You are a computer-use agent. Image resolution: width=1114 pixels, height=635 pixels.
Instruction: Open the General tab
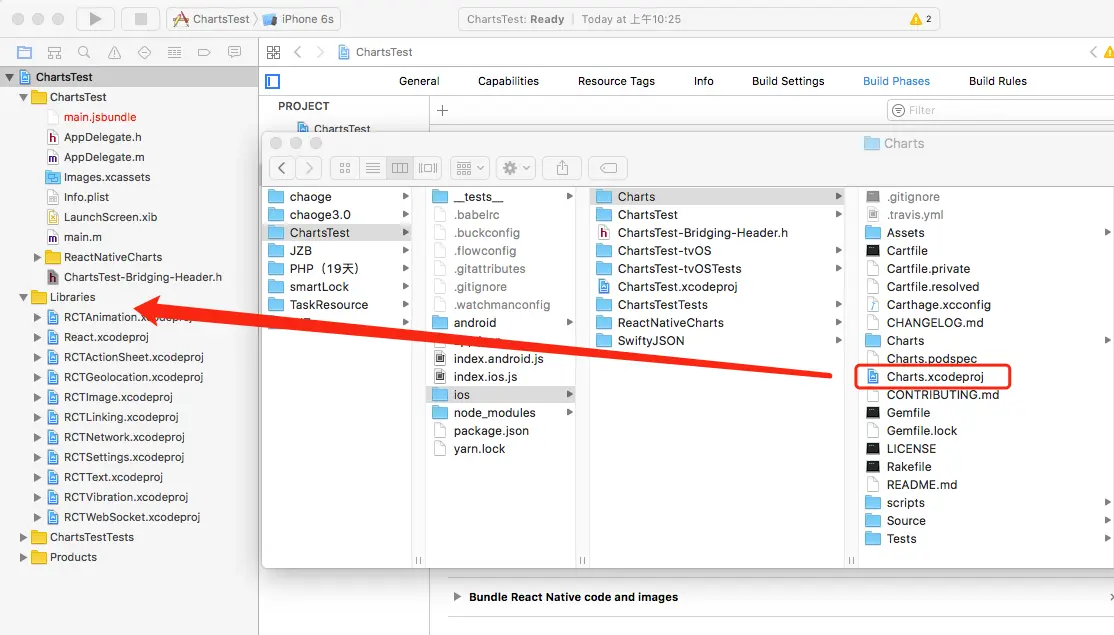[419, 81]
